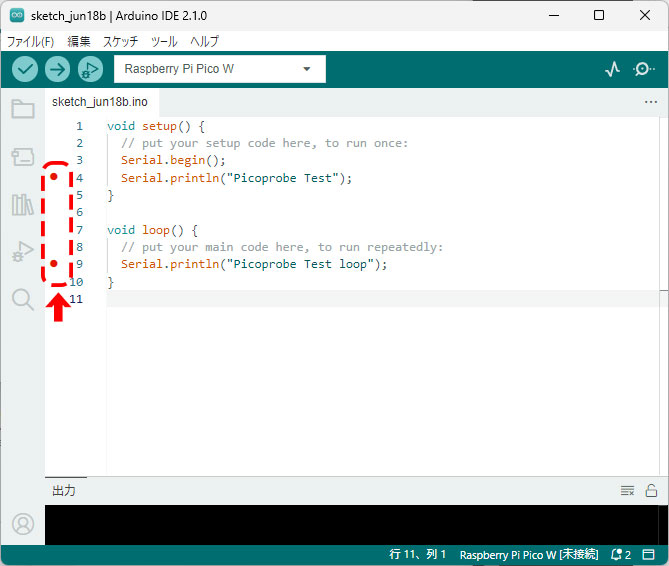Open the Serial Plotter
This screenshot has width=669, height=566.
click(x=613, y=69)
